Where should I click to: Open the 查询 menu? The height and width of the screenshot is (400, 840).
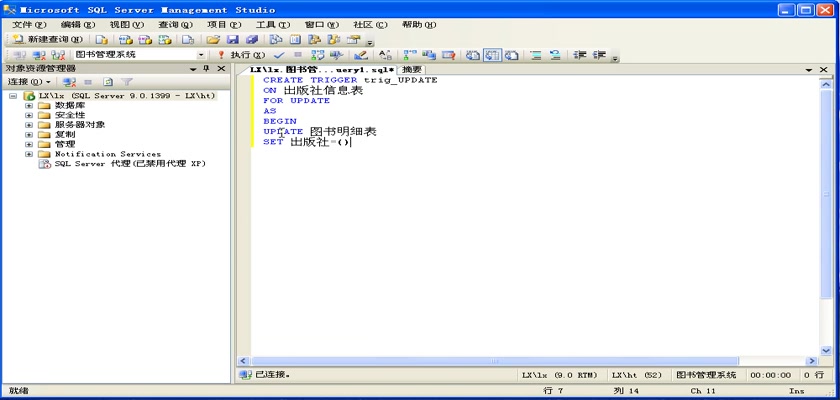(x=175, y=25)
